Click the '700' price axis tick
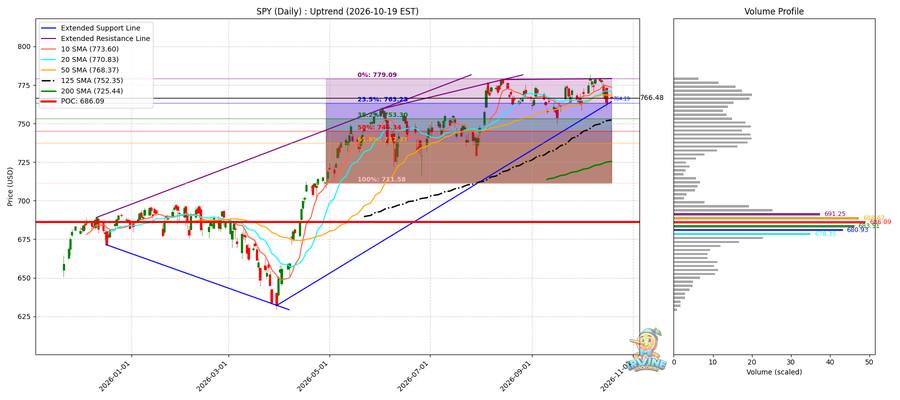This screenshot has height=400, width=900. pos(26,201)
